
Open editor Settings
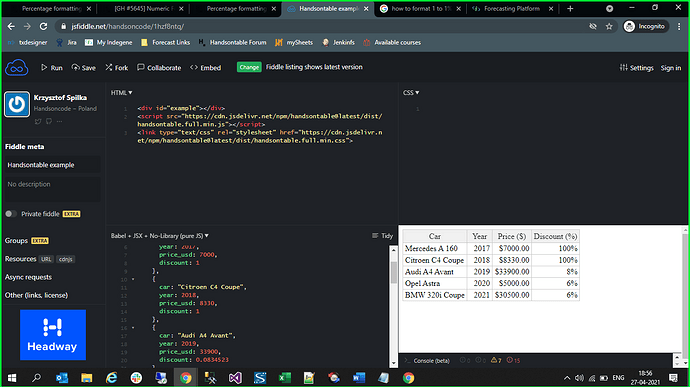[636, 68]
